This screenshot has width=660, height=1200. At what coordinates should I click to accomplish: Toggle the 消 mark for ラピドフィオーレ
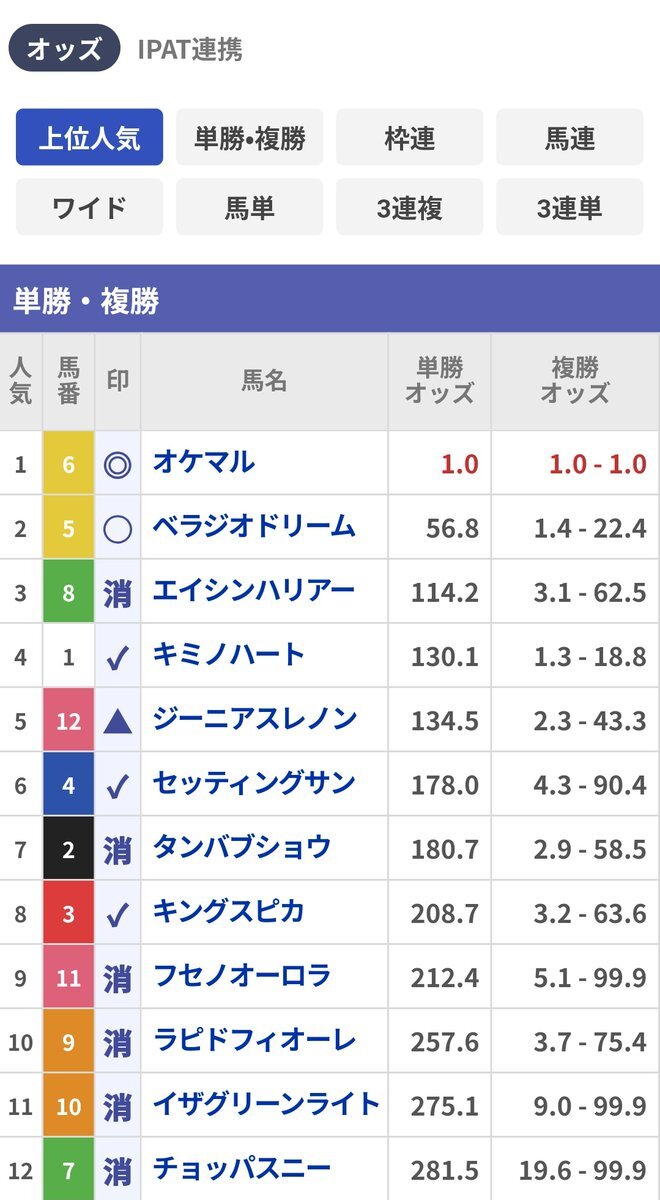[x=118, y=1042]
